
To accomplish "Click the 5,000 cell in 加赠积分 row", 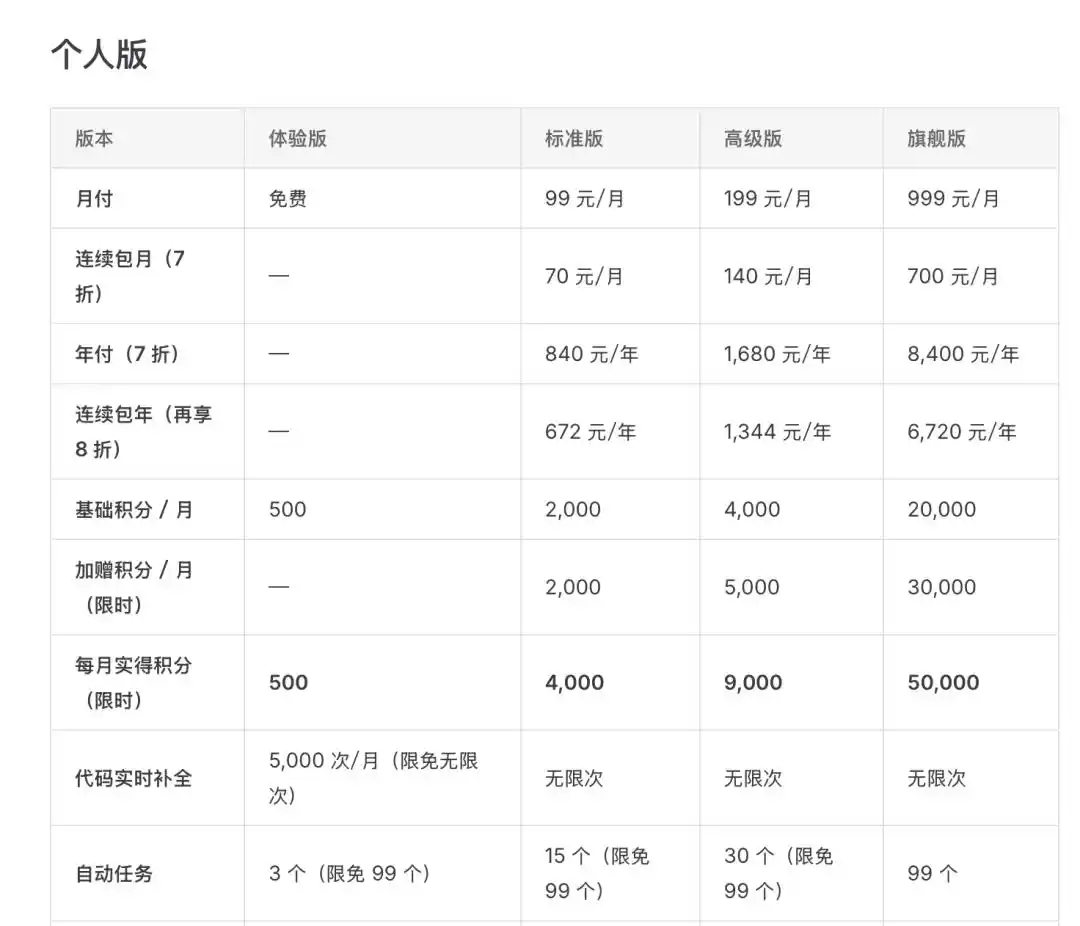I will click(751, 588).
